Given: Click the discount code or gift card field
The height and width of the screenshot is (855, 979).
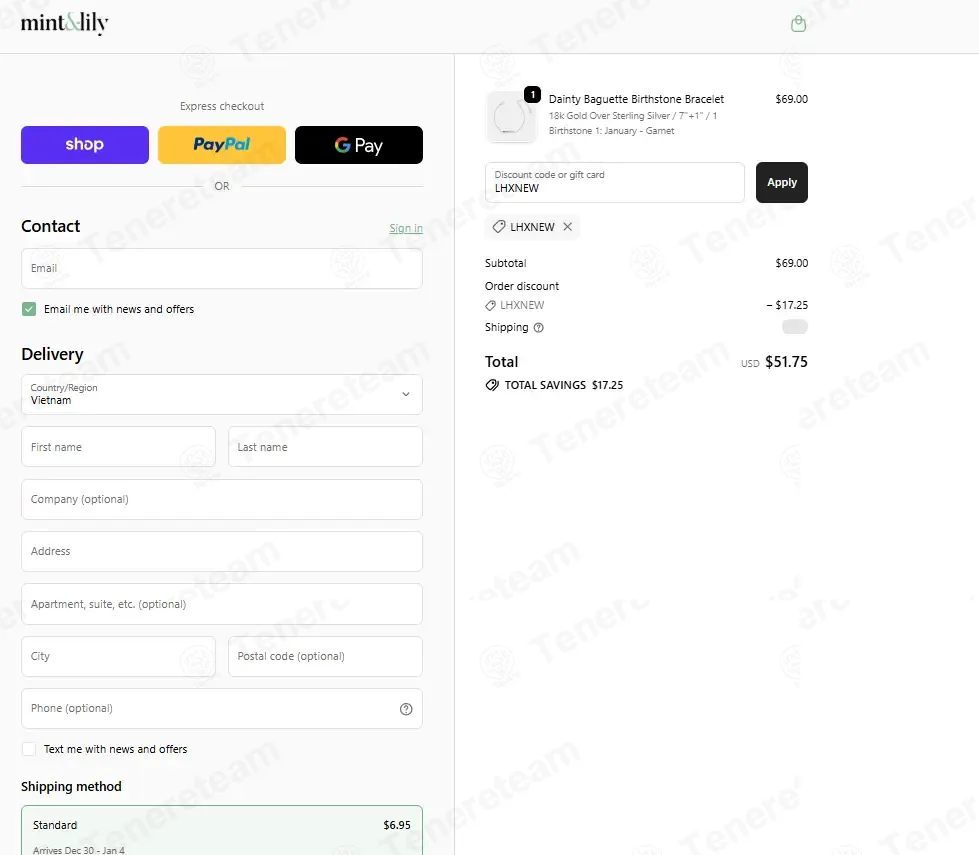Looking at the screenshot, I should click(x=614, y=183).
